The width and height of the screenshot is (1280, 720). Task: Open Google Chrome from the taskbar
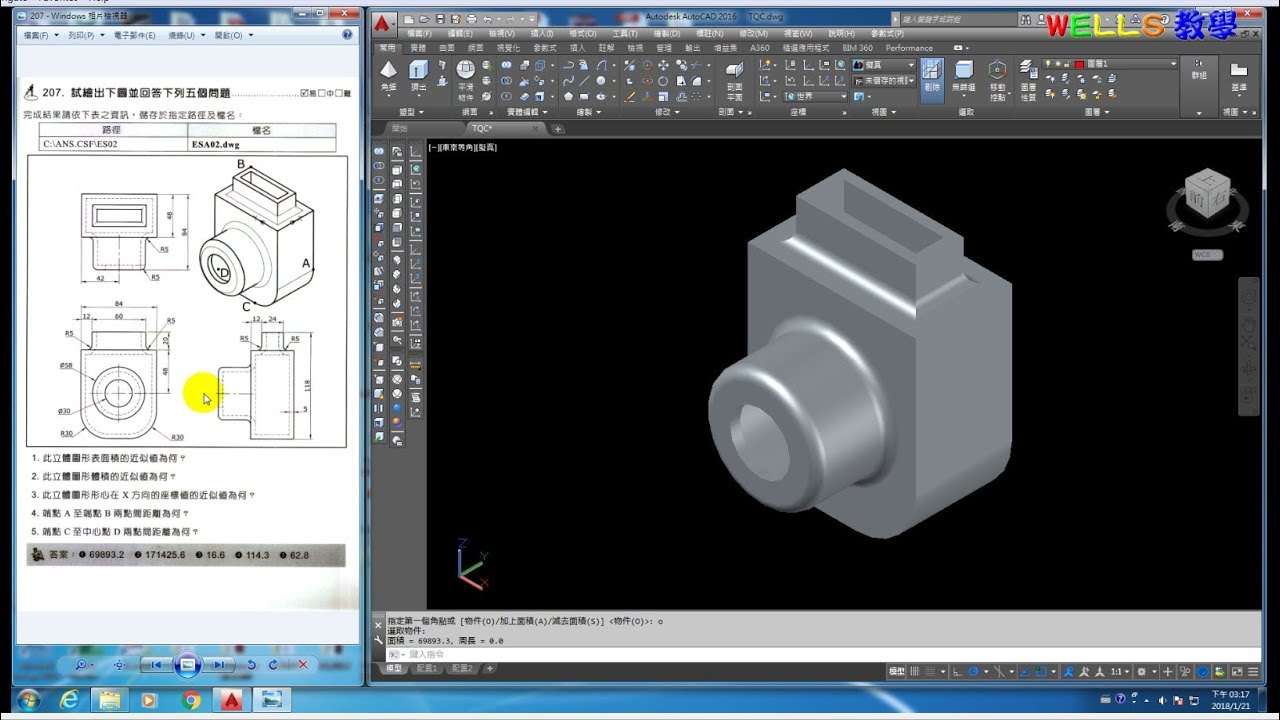click(191, 700)
